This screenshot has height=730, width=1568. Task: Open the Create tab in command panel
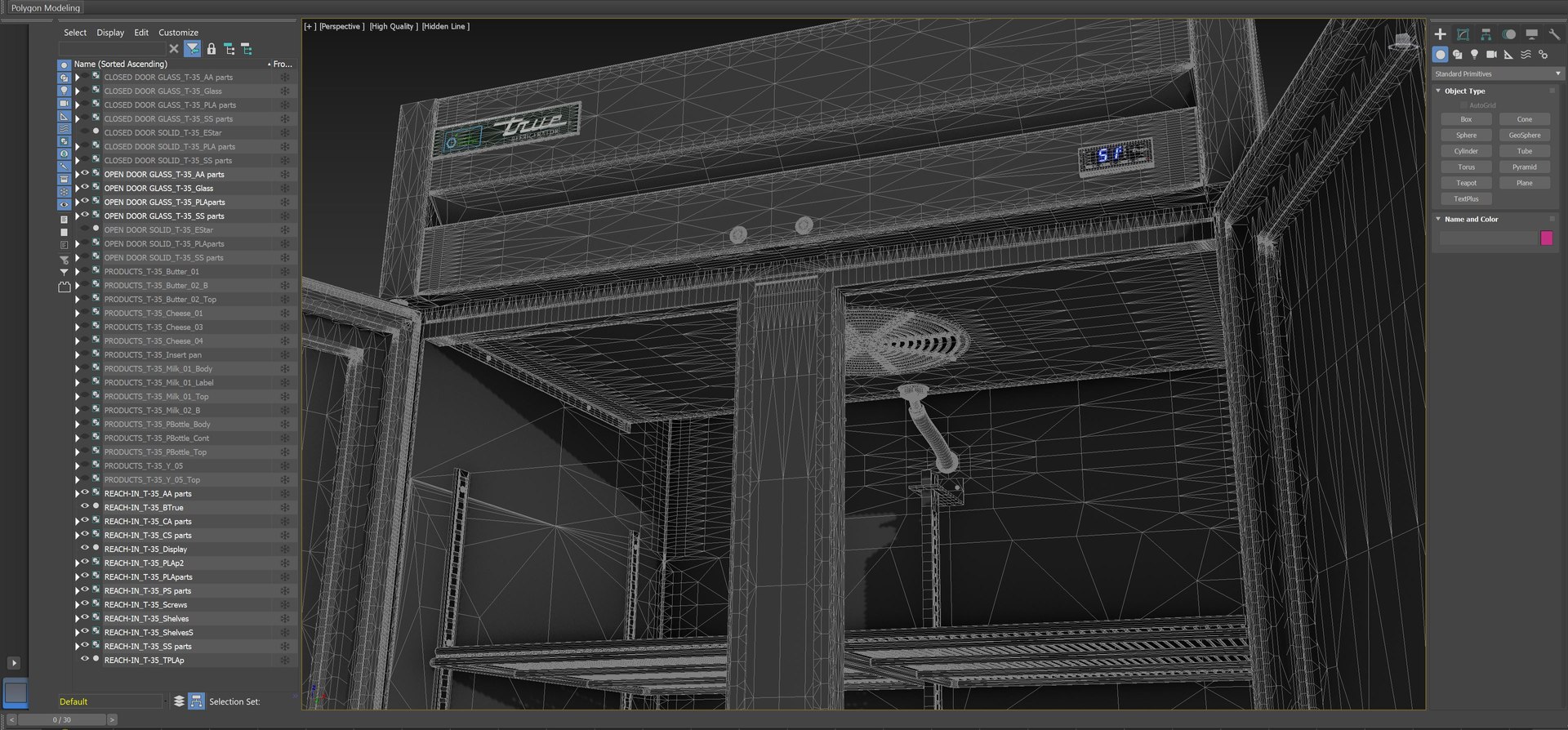click(1441, 34)
